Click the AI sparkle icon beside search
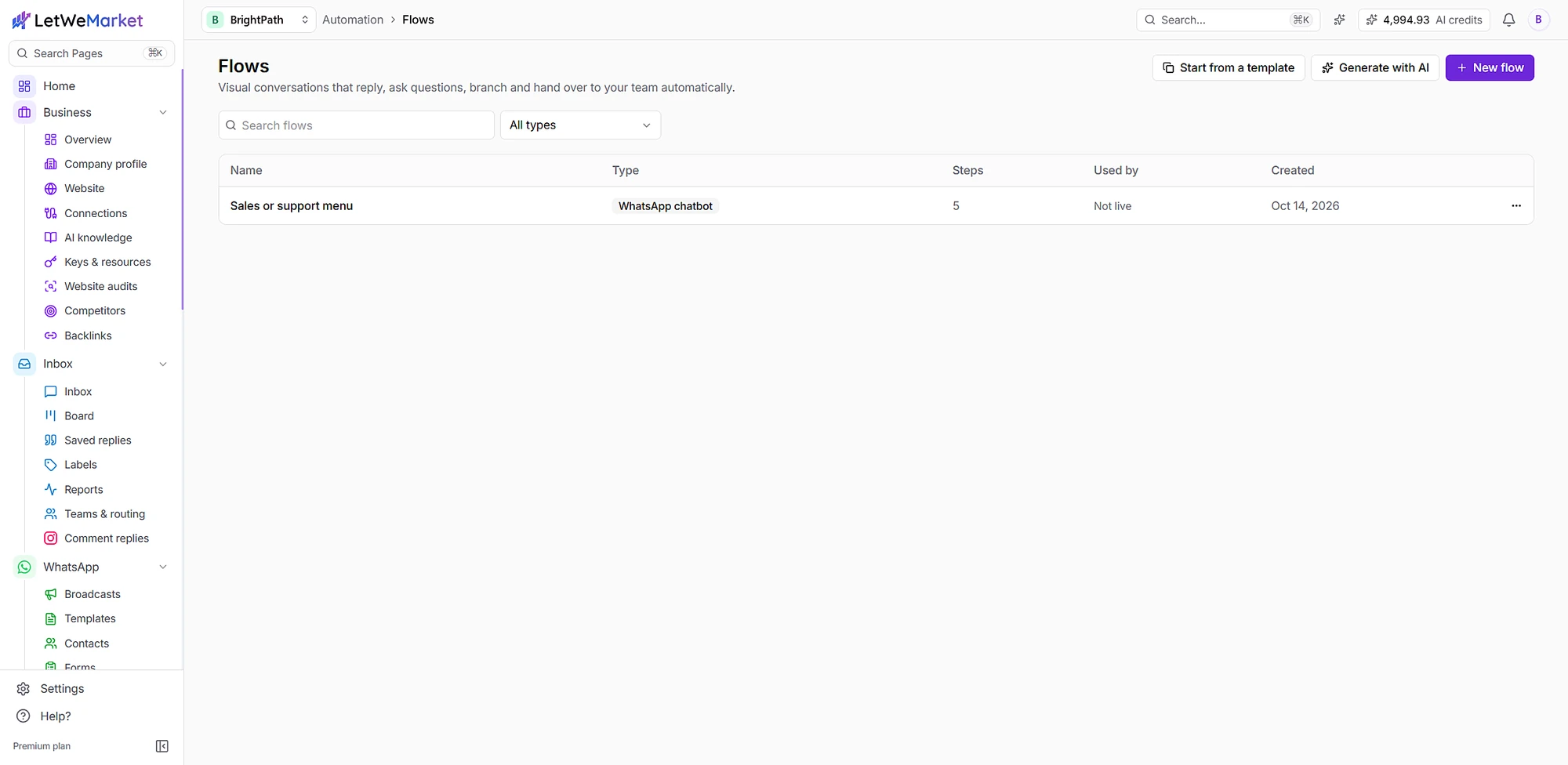Screen dimensions: 1568x765 click(1339, 20)
